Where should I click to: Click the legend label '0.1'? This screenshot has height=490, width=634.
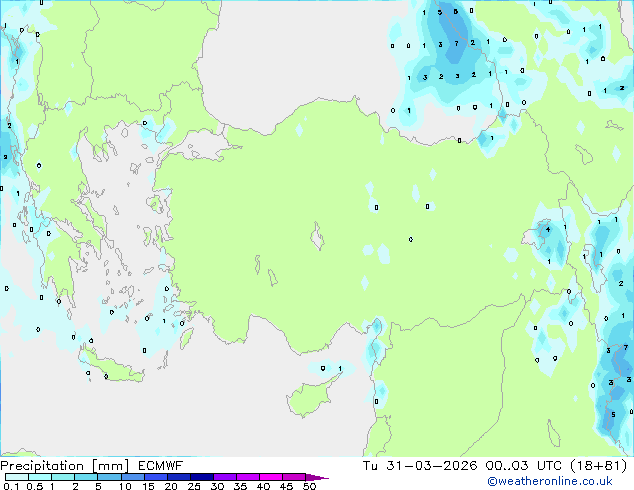(11, 486)
